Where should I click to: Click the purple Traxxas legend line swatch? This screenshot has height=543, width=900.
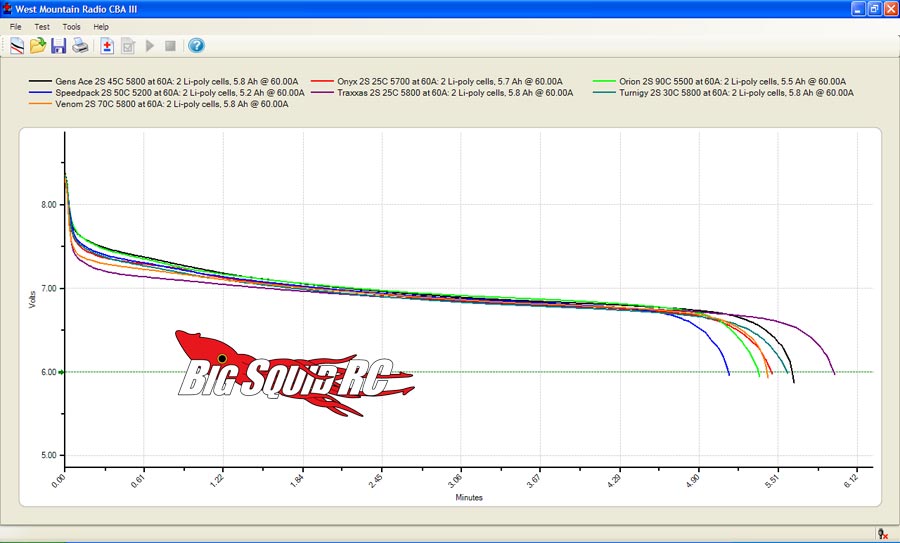323,92
